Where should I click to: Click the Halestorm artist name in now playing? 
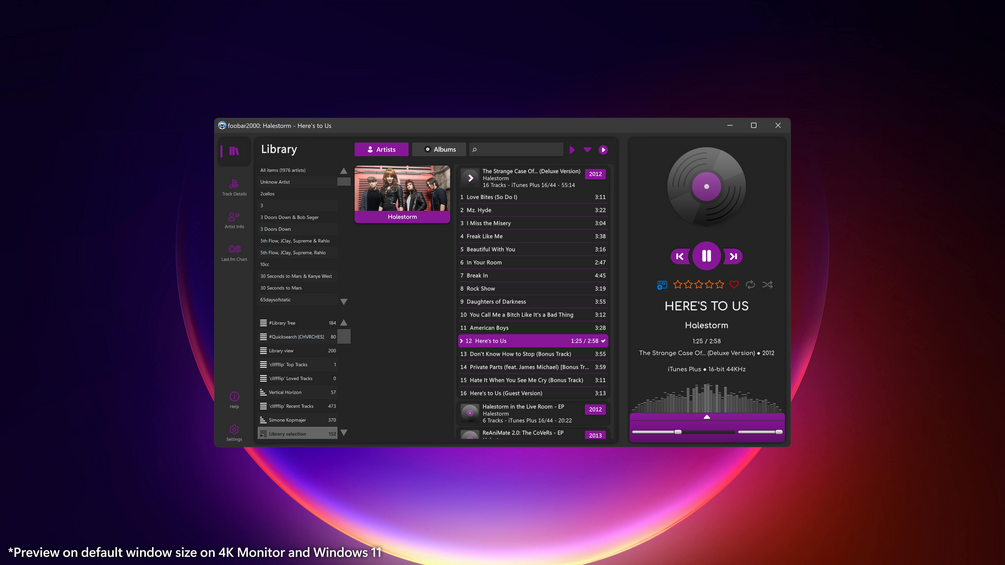(x=706, y=325)
